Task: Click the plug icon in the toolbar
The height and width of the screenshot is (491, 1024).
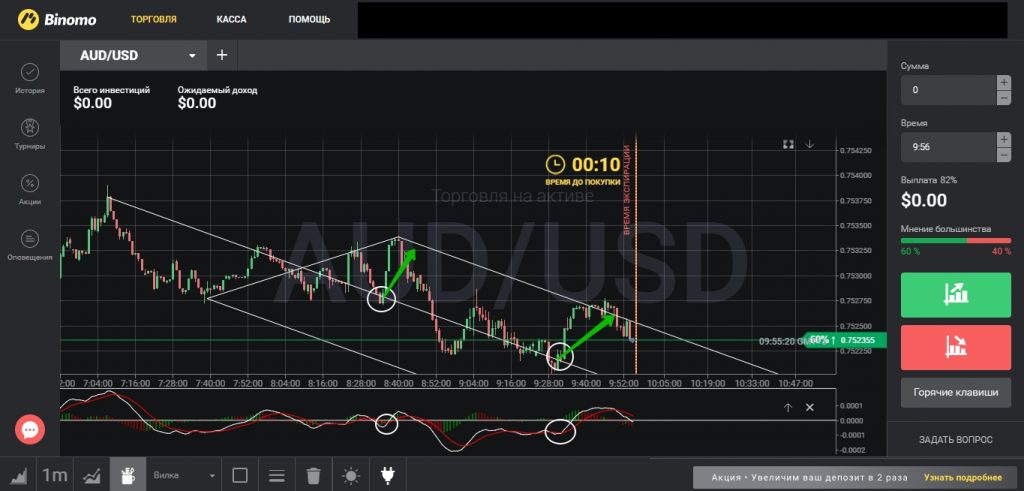Action: pos(387,475)
